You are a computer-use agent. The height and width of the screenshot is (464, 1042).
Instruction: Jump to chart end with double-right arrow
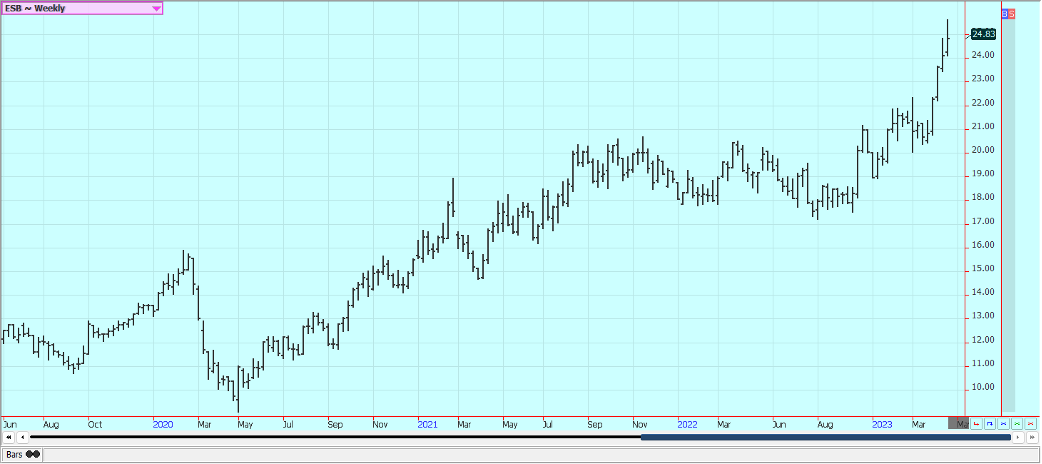pyautogui.click(x=1032, y=437)
